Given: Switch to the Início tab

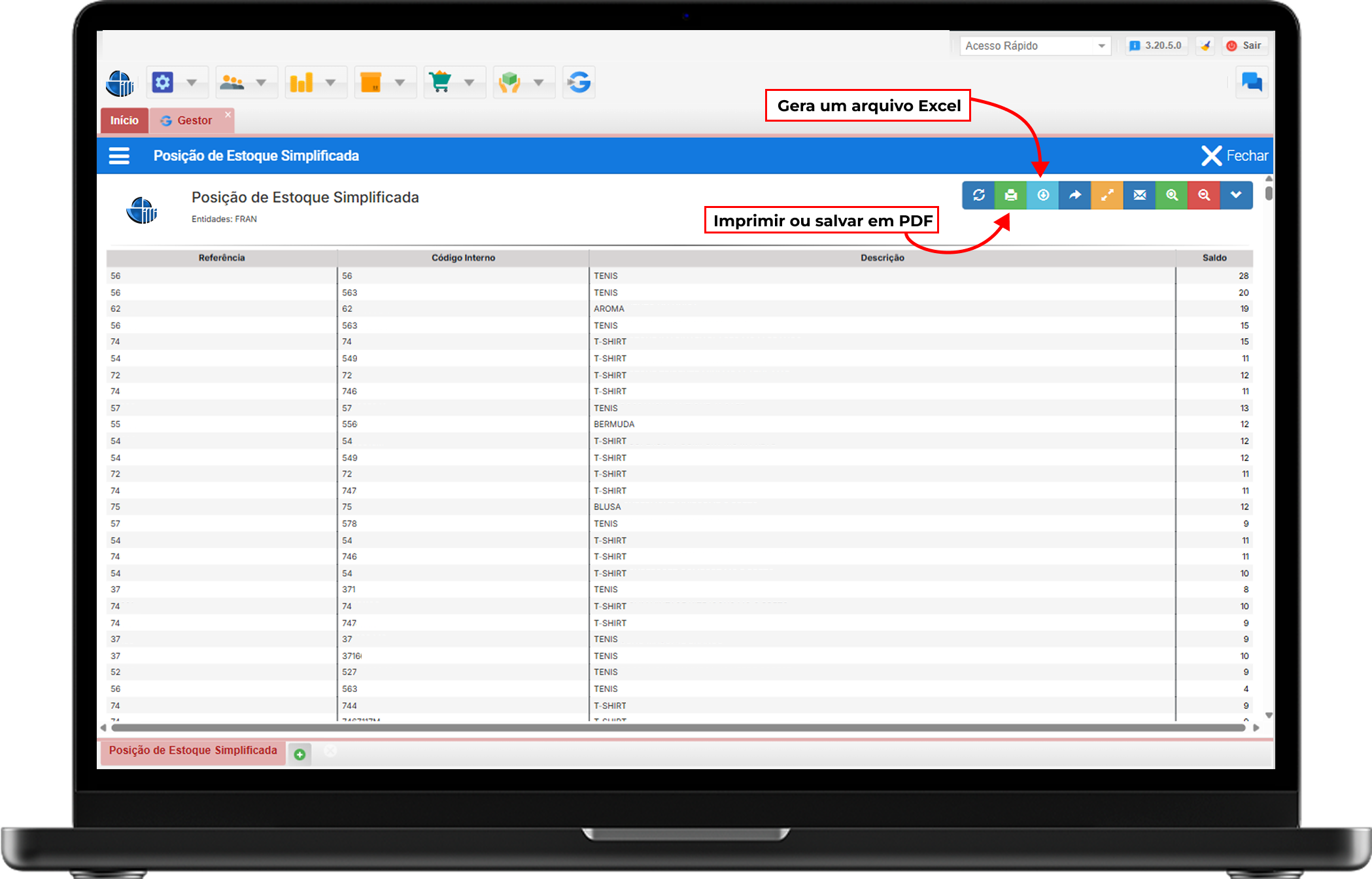Looking at the screenshot, I should [124, 120].
